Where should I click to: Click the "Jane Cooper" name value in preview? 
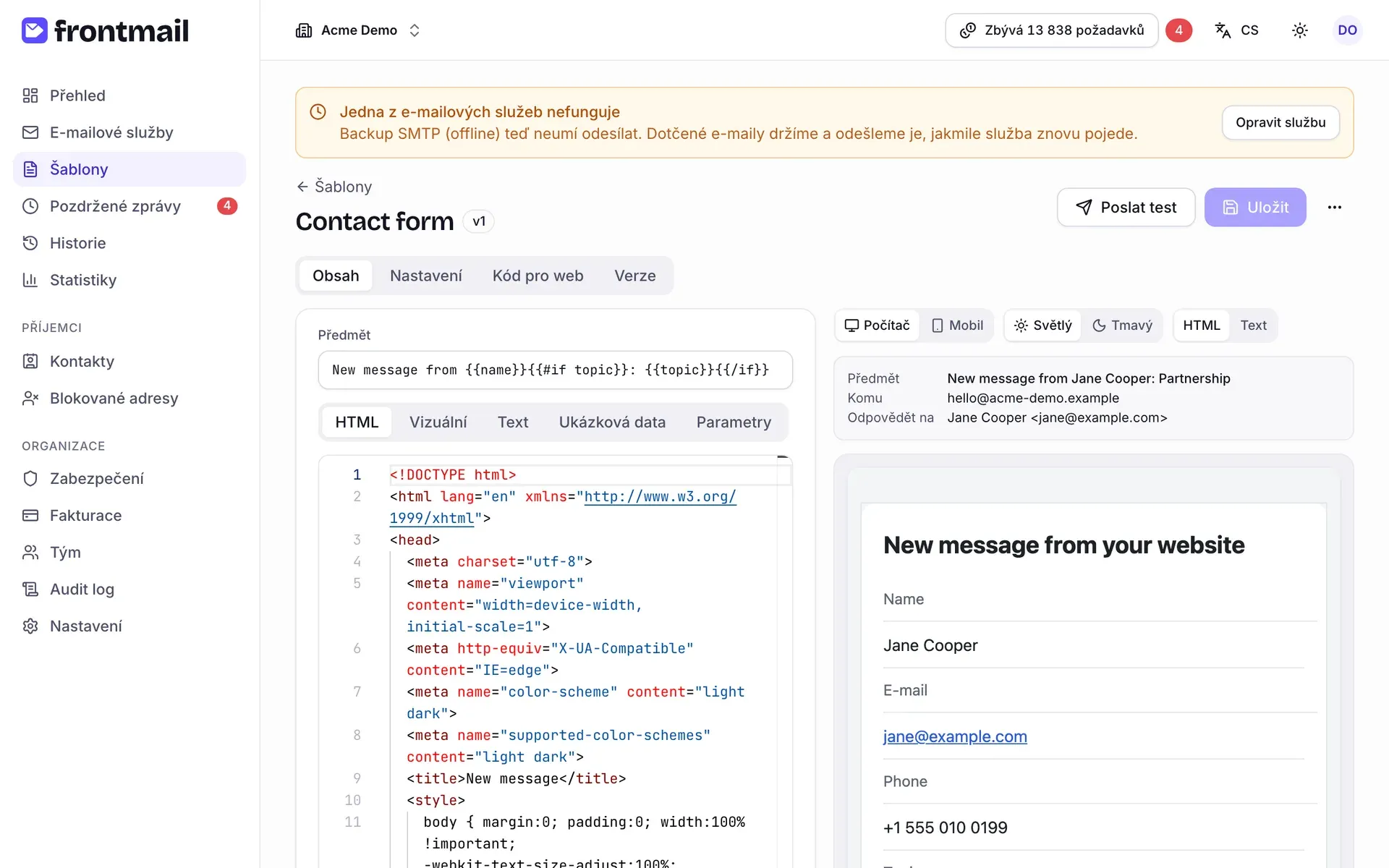[930, 645]
